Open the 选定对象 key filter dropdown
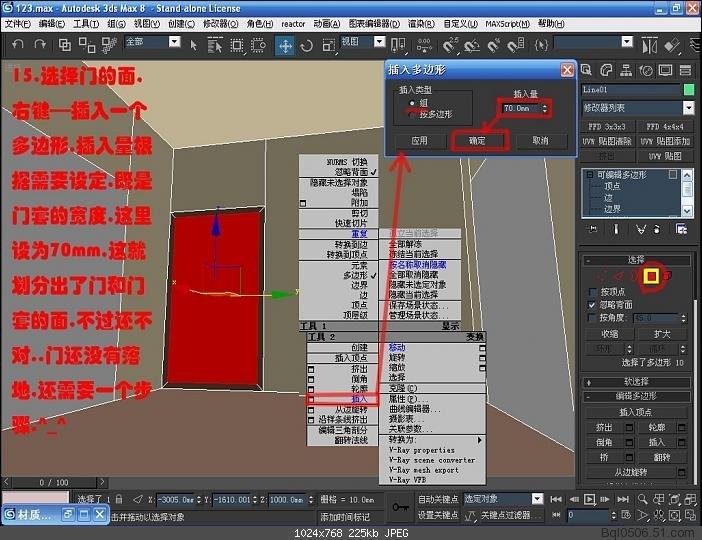The image size is (702, 540). click(x=537, y=499)
